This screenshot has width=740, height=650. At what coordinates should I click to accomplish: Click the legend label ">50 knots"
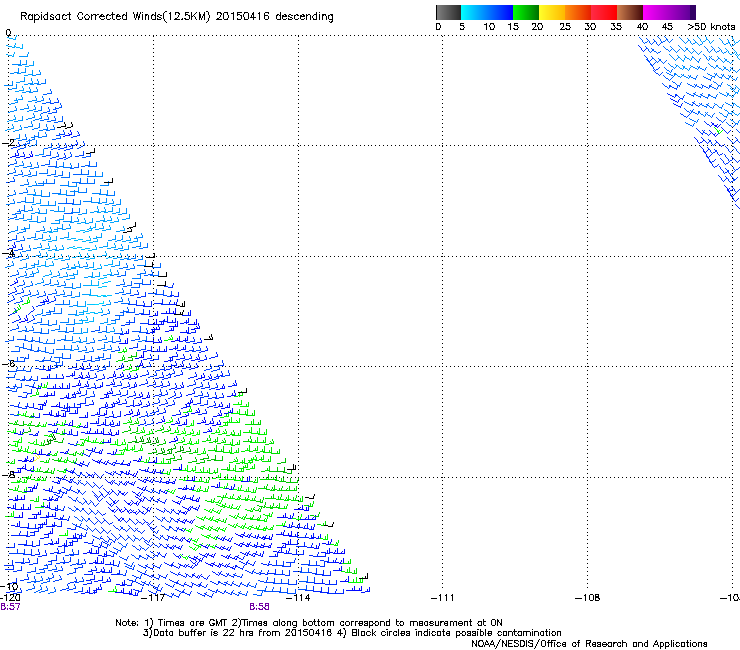point(711,26)
